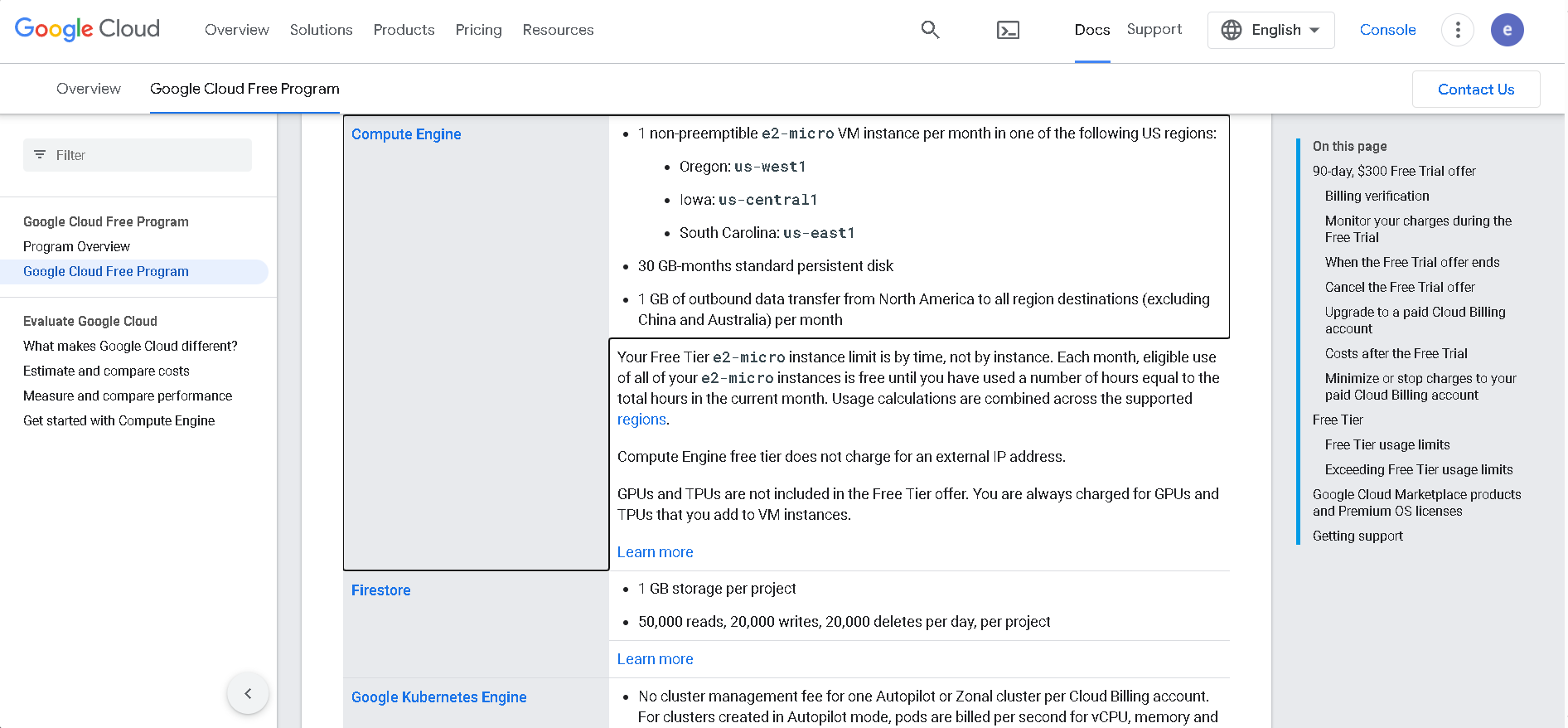Jump to Billing verification section

[1377, 196]
